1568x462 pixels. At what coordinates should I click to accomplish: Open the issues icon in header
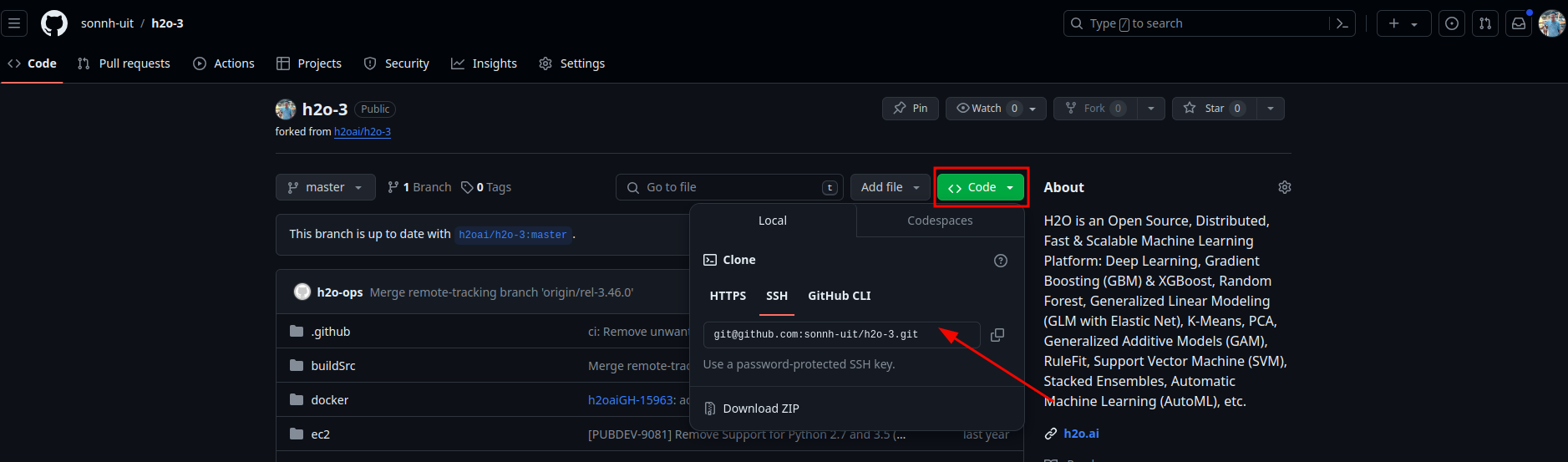[x=1452, y=23]
